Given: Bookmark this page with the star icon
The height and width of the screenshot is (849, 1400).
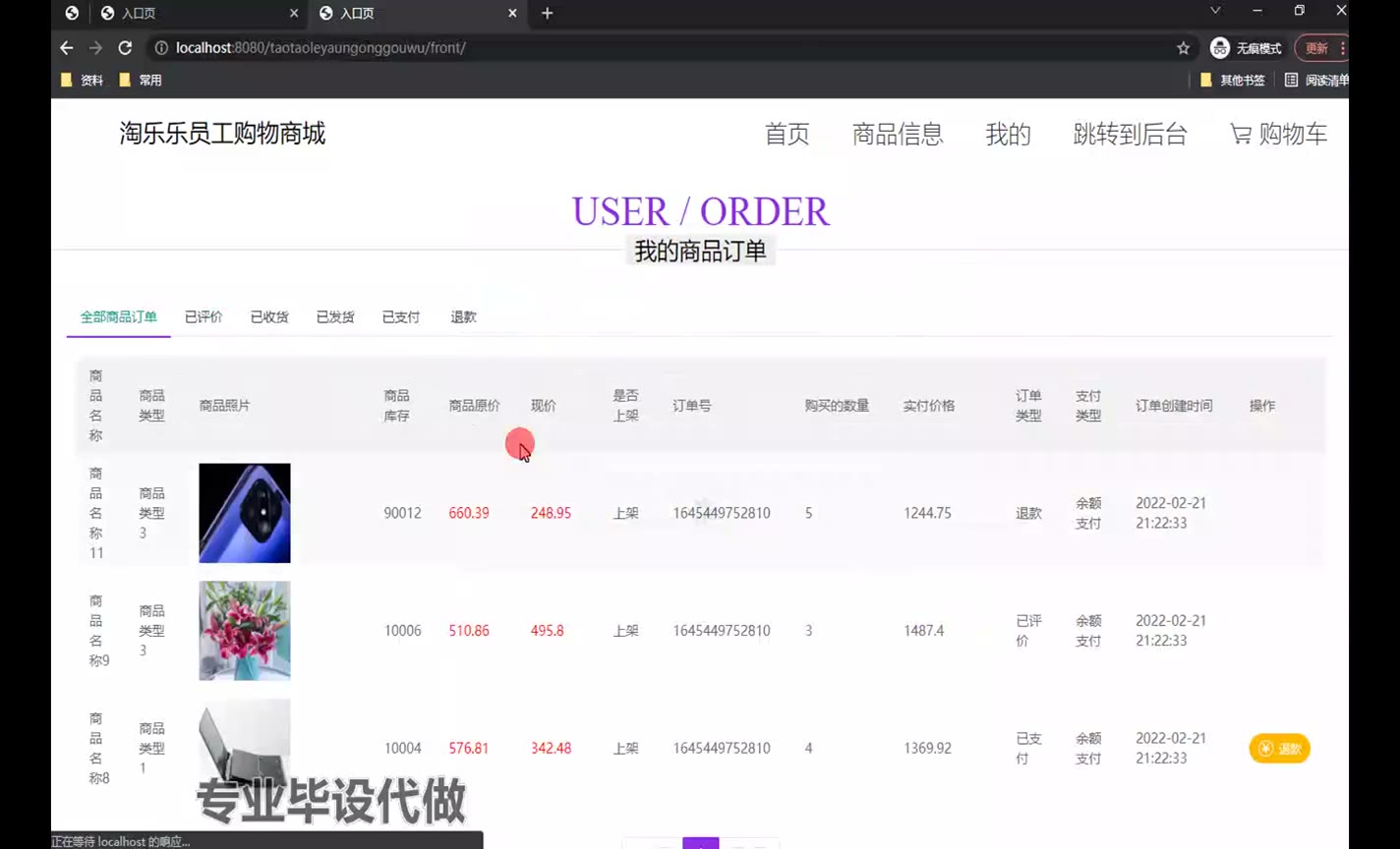Looking at the screenshot, I should [x=1183, y=48].
